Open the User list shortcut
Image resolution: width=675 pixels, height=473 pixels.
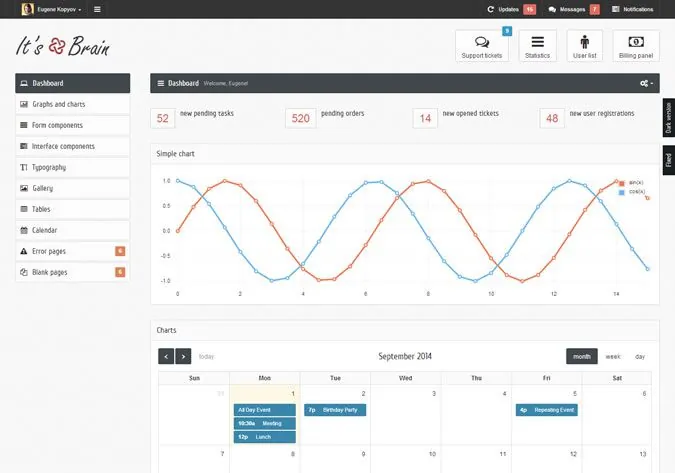tap(585, 46)
